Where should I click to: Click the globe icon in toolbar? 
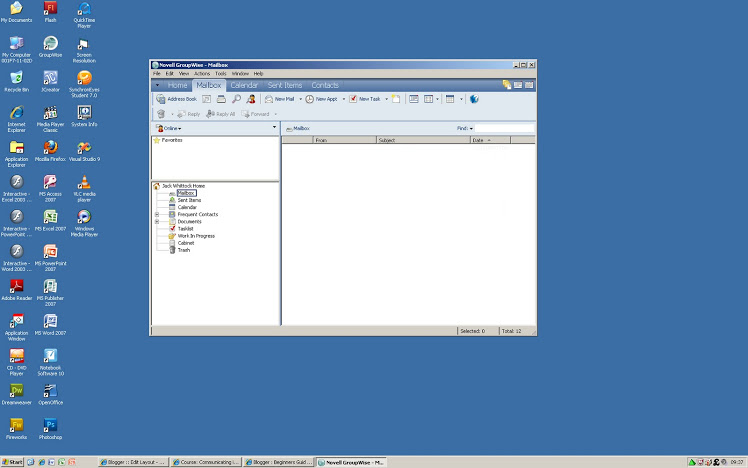pyautogui.click(x=474, y=99)
